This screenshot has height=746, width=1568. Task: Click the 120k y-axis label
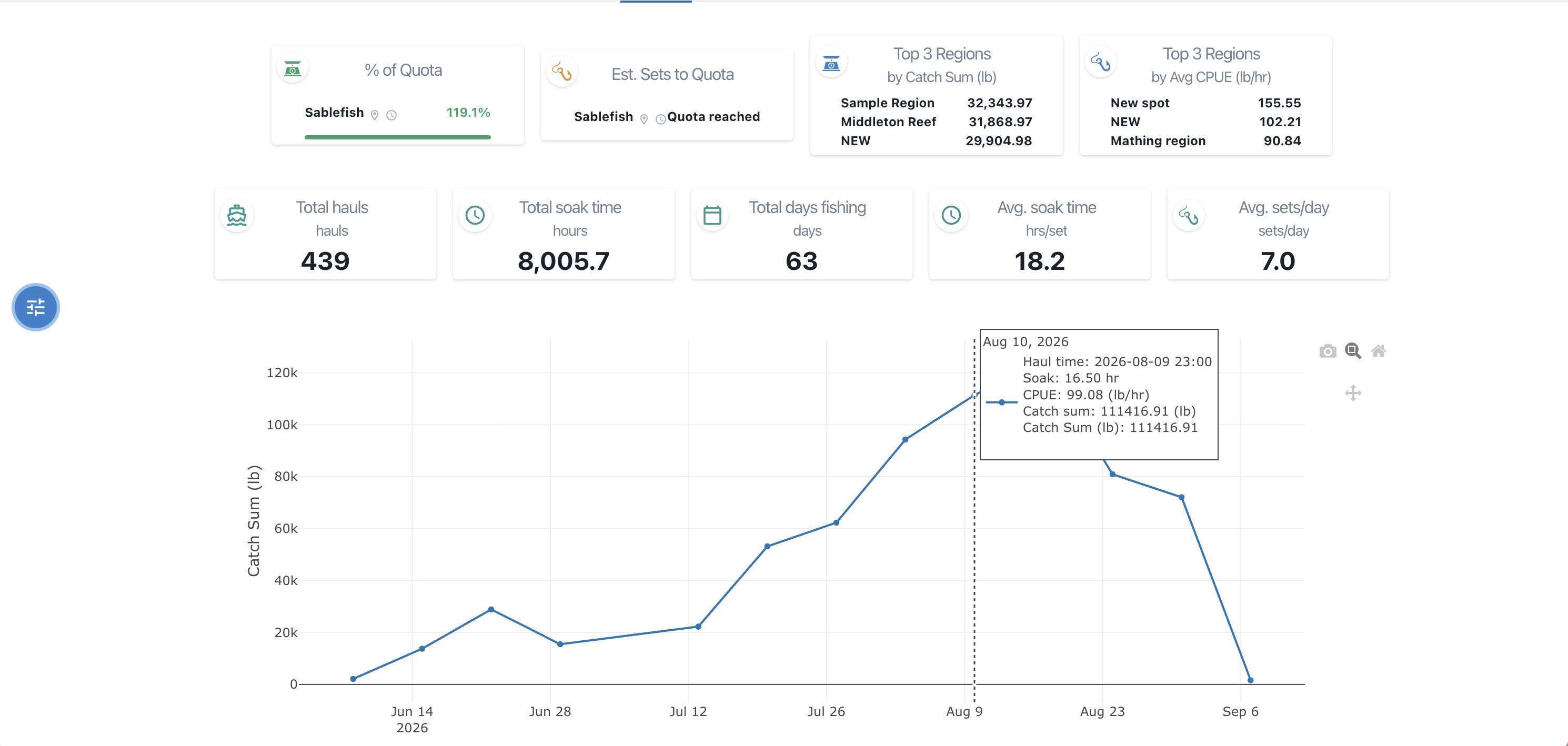point(282,373)
